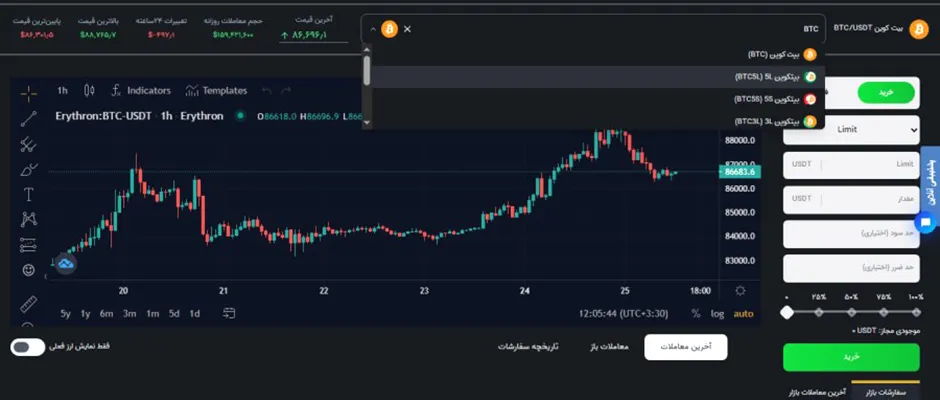Set chart range to 6m
940x400 pixels.
tap(107, 313)
